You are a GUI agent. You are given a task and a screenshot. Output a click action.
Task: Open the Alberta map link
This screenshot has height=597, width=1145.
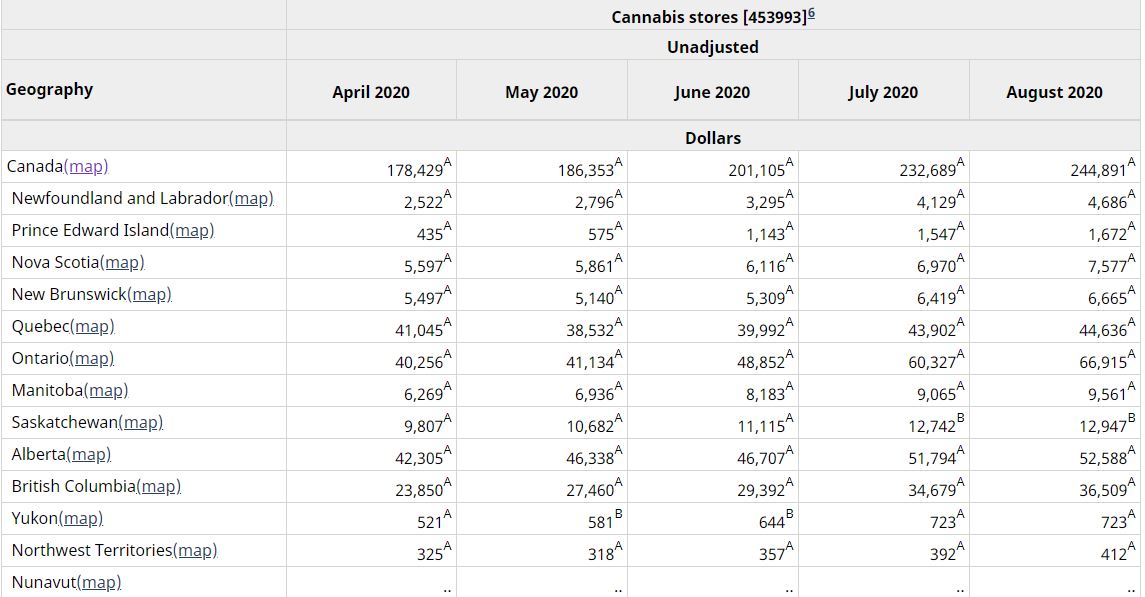88,455
